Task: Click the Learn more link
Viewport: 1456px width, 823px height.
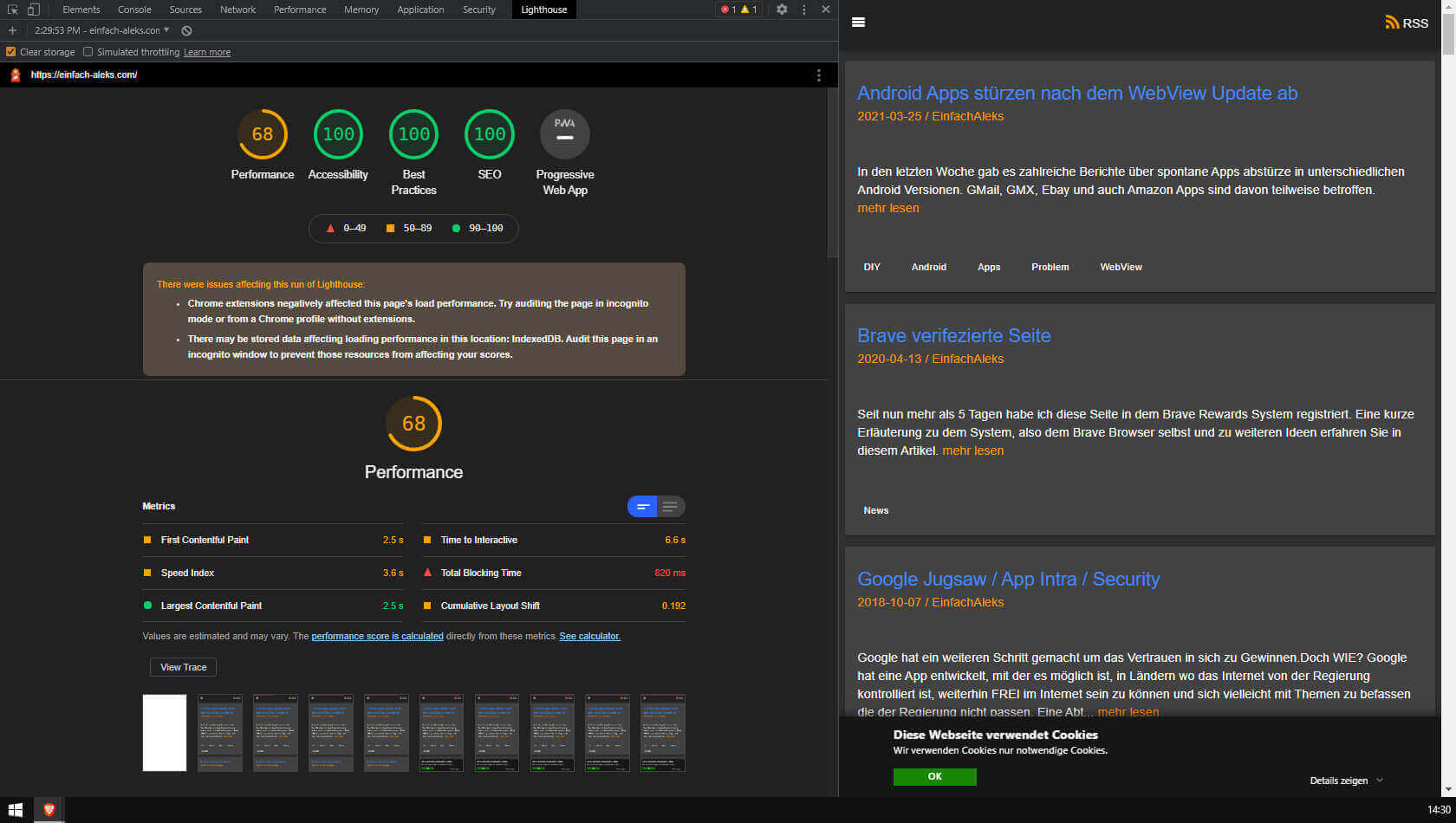Action: 207,53
